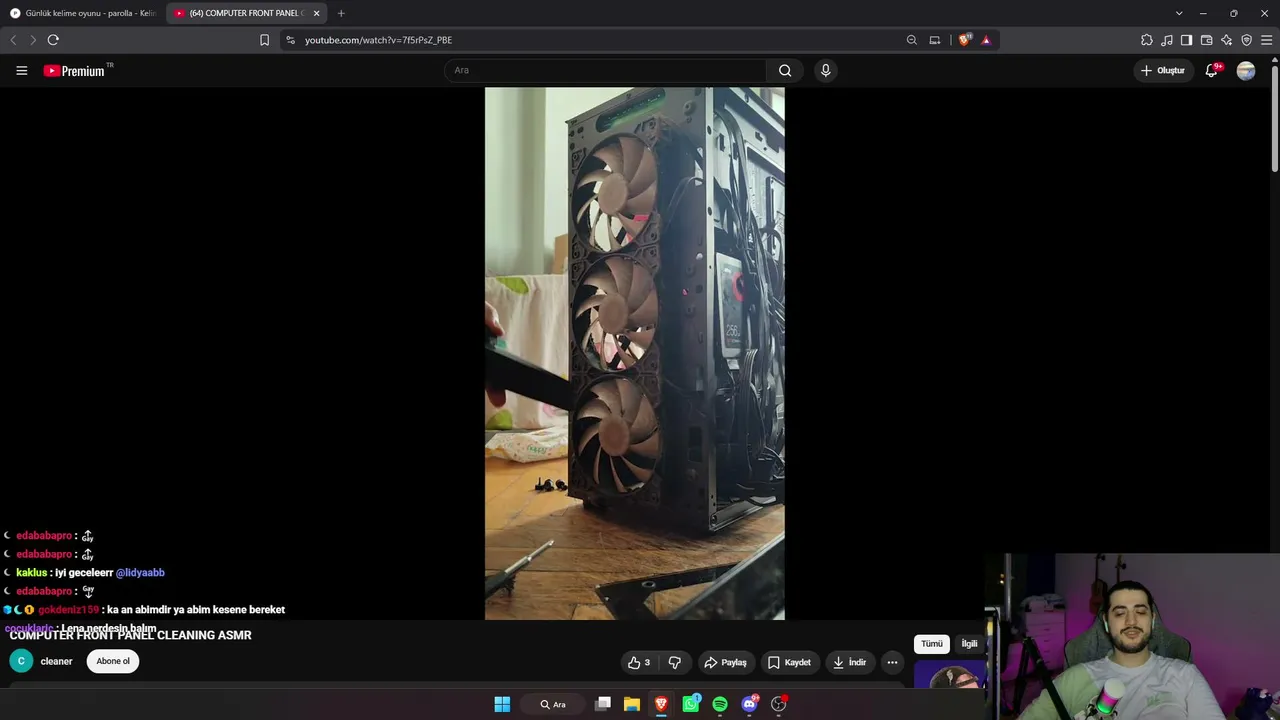This screenshot has height=720, width=1280.
Task: Go back with the browser back arrow
Action: click(13, 40)
